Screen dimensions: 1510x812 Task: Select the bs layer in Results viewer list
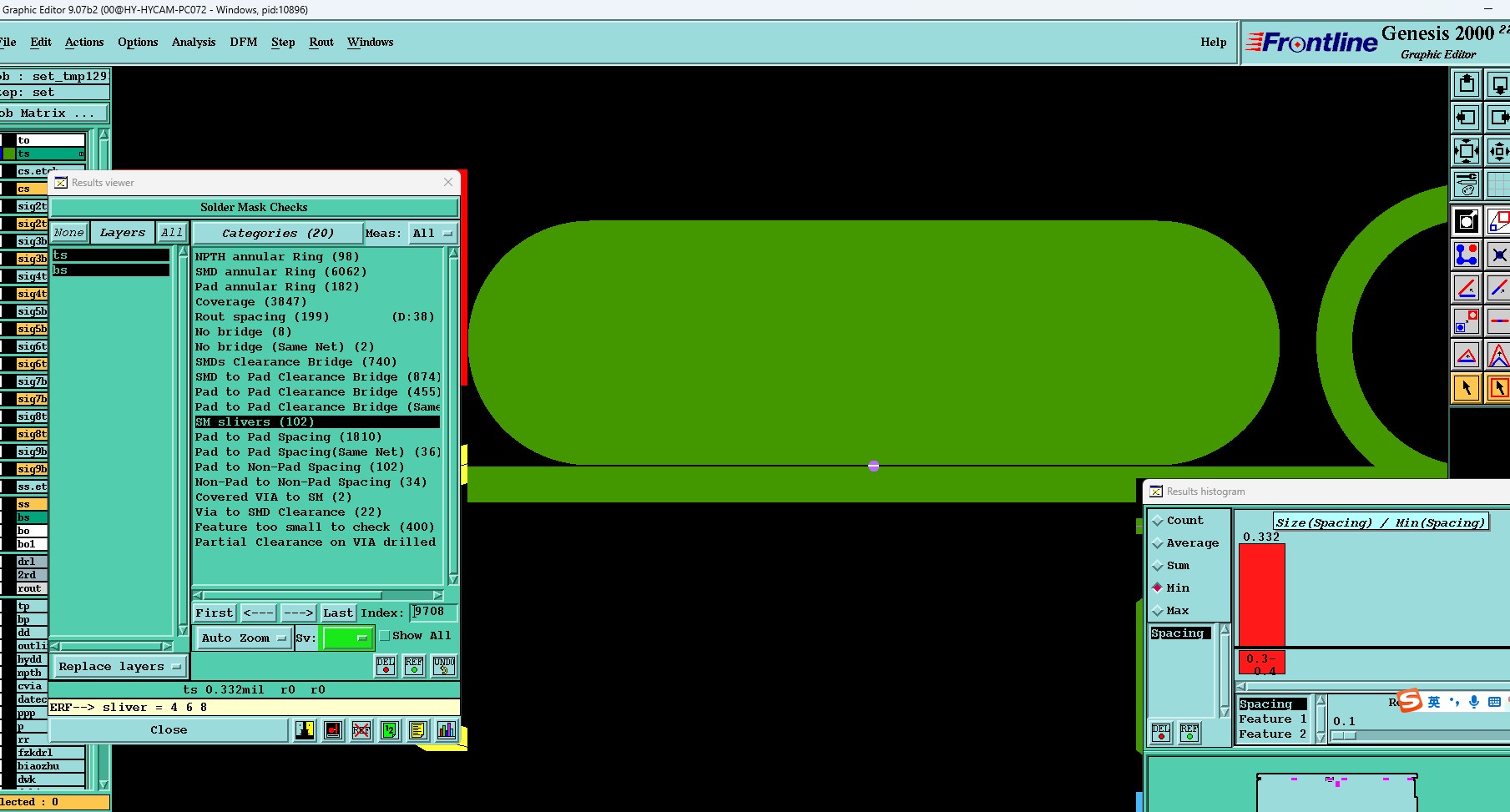(x=111, y=270)
